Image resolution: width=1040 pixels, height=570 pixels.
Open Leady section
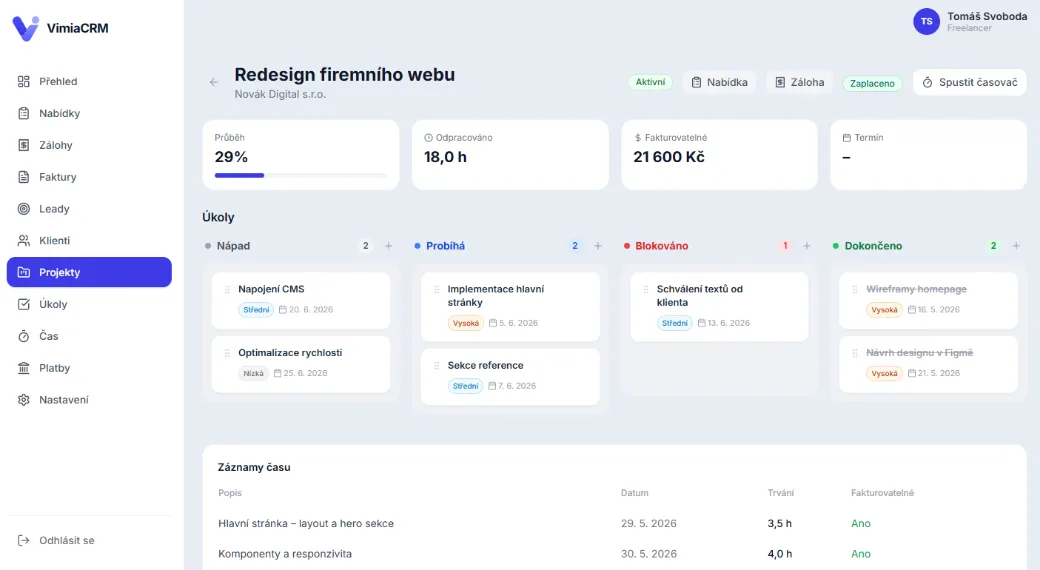coord(89,209)
